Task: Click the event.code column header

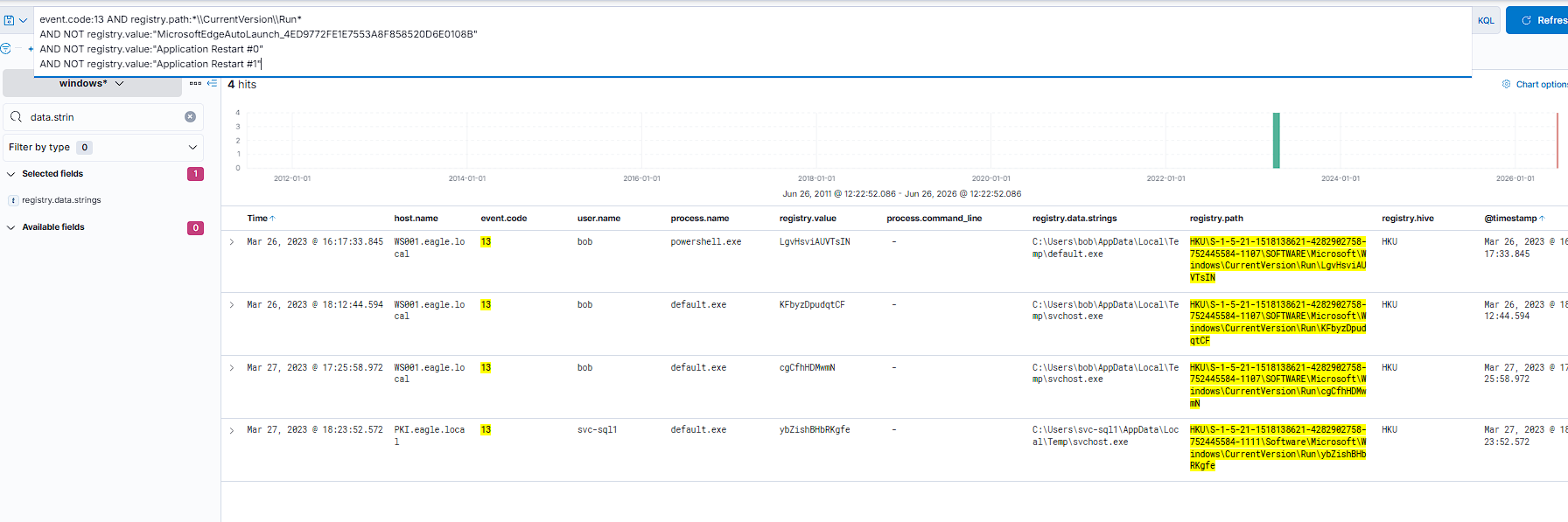Action: point(503,219)
